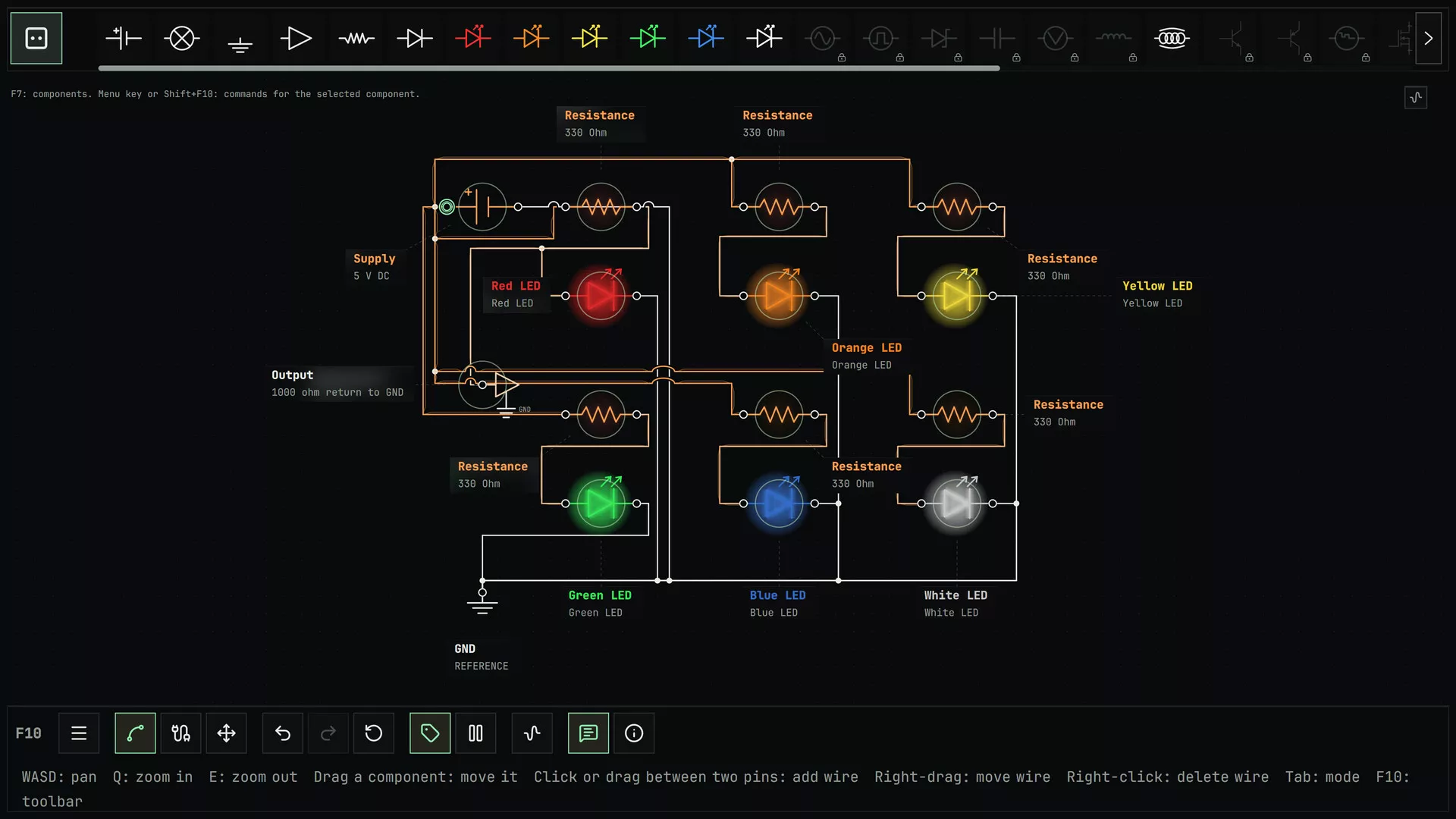Expand the component toolbar with right chevron
The height and width of the screenshot is (819, 1456).
click(x=1429, y=38)
